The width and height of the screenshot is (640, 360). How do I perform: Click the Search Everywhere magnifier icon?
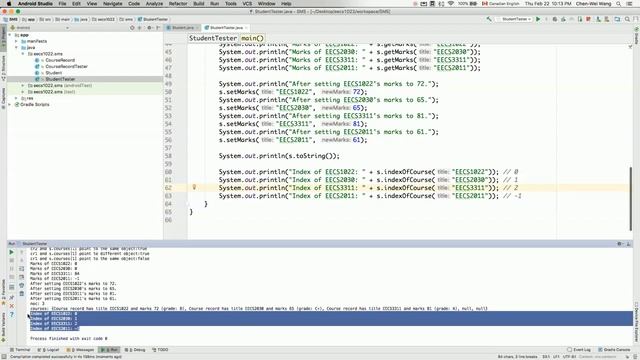click(627, 19)
